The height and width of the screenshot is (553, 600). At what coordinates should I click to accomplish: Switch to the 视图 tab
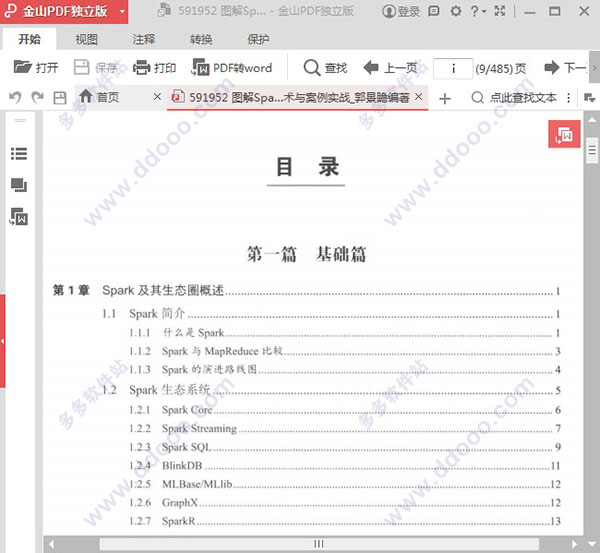[x=86, y=39]
